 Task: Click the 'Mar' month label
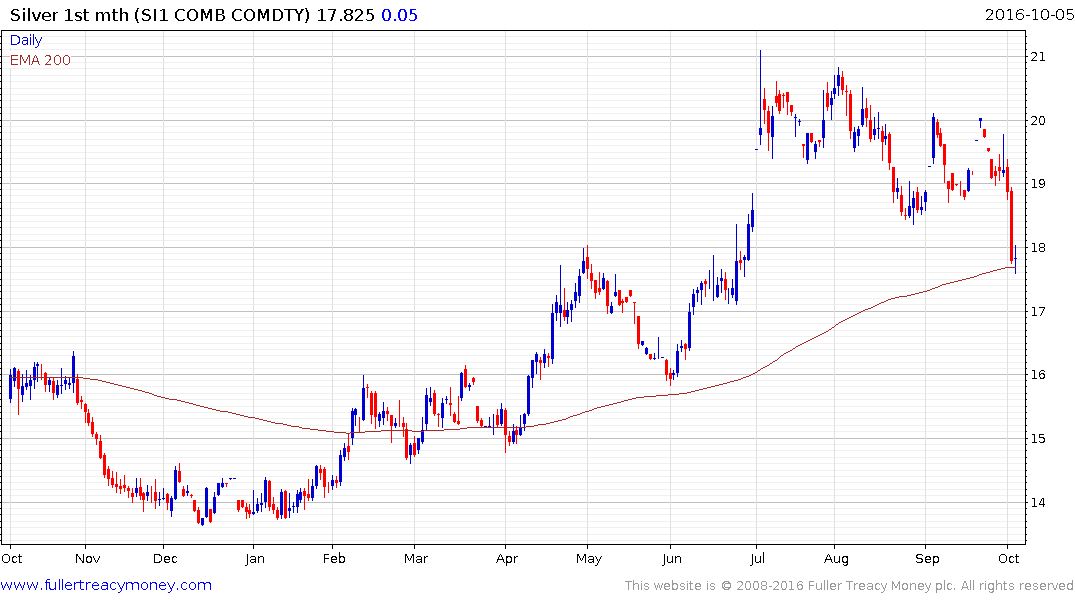coord(415,558)
